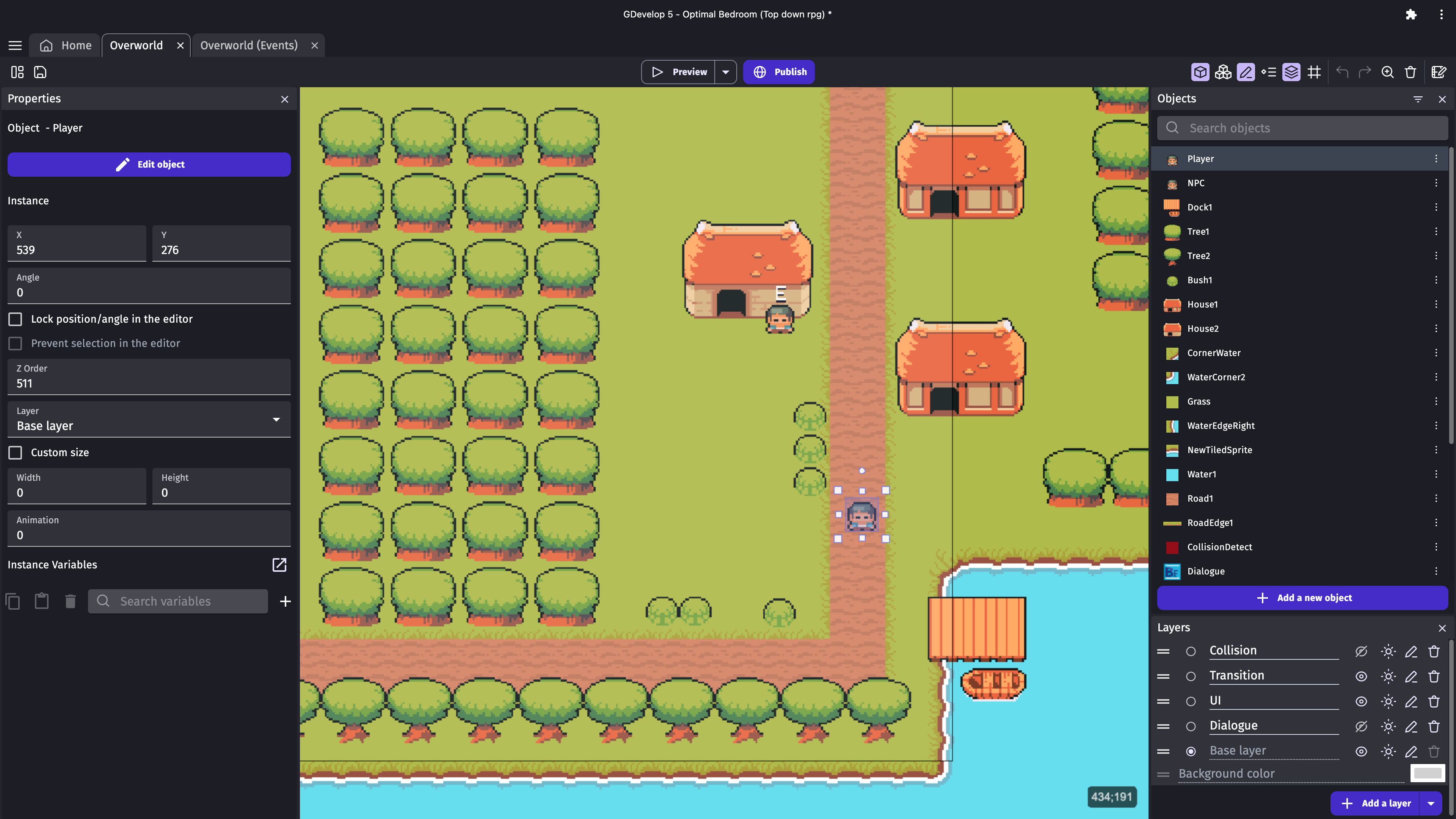Show the hidden Collision layer

(x=1361, y=651)
